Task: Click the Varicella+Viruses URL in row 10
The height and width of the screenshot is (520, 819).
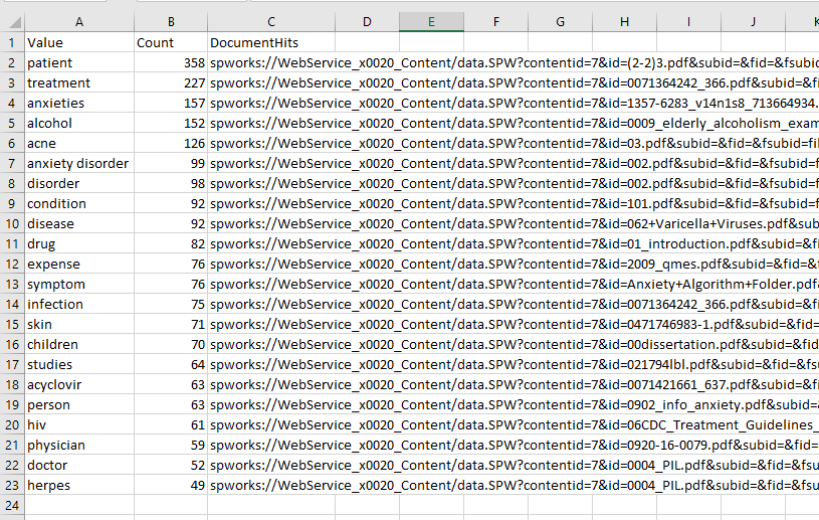Action: [514, 223]
